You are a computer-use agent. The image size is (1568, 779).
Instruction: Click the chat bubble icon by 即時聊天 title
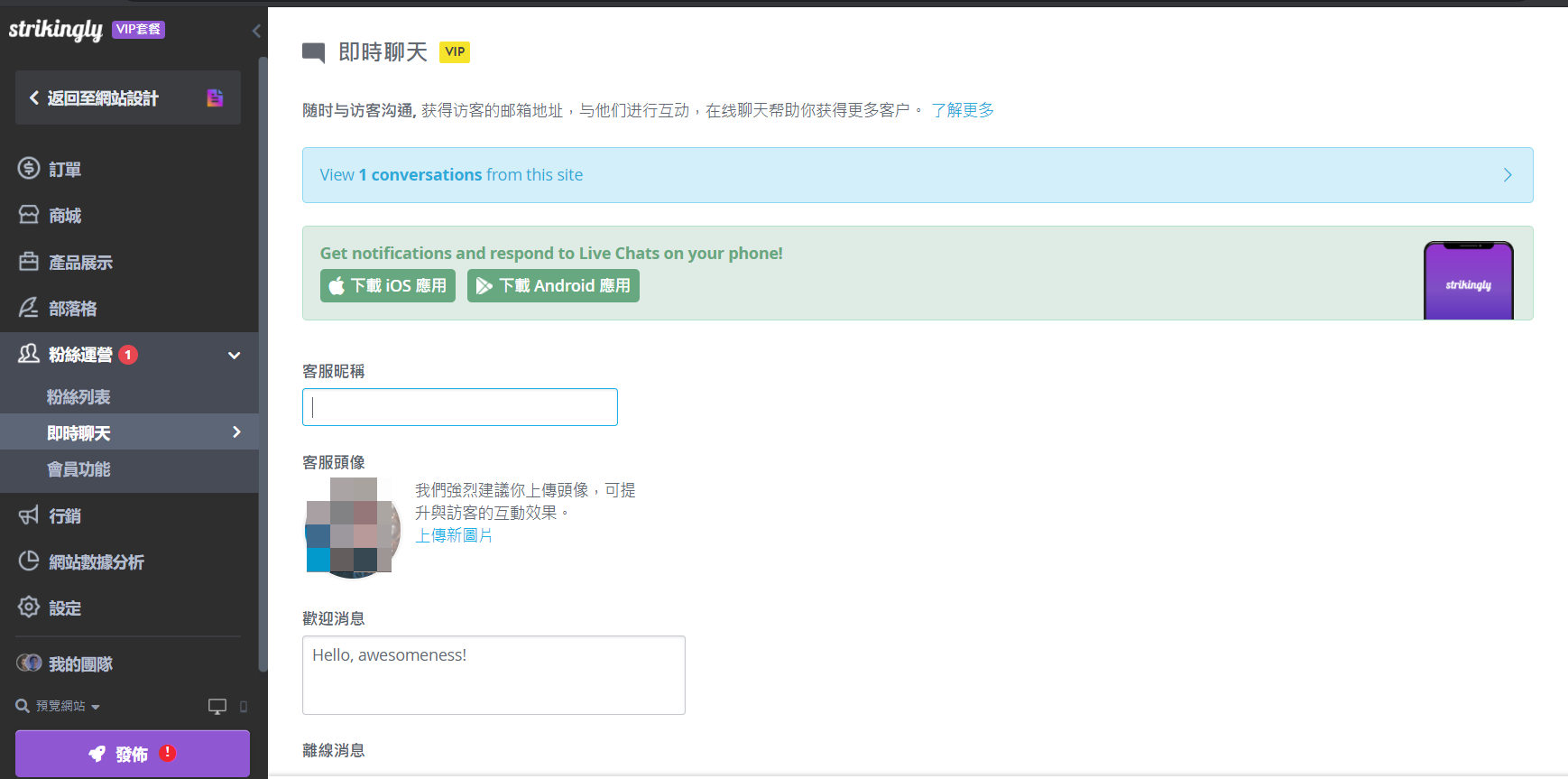pos(313,52)
